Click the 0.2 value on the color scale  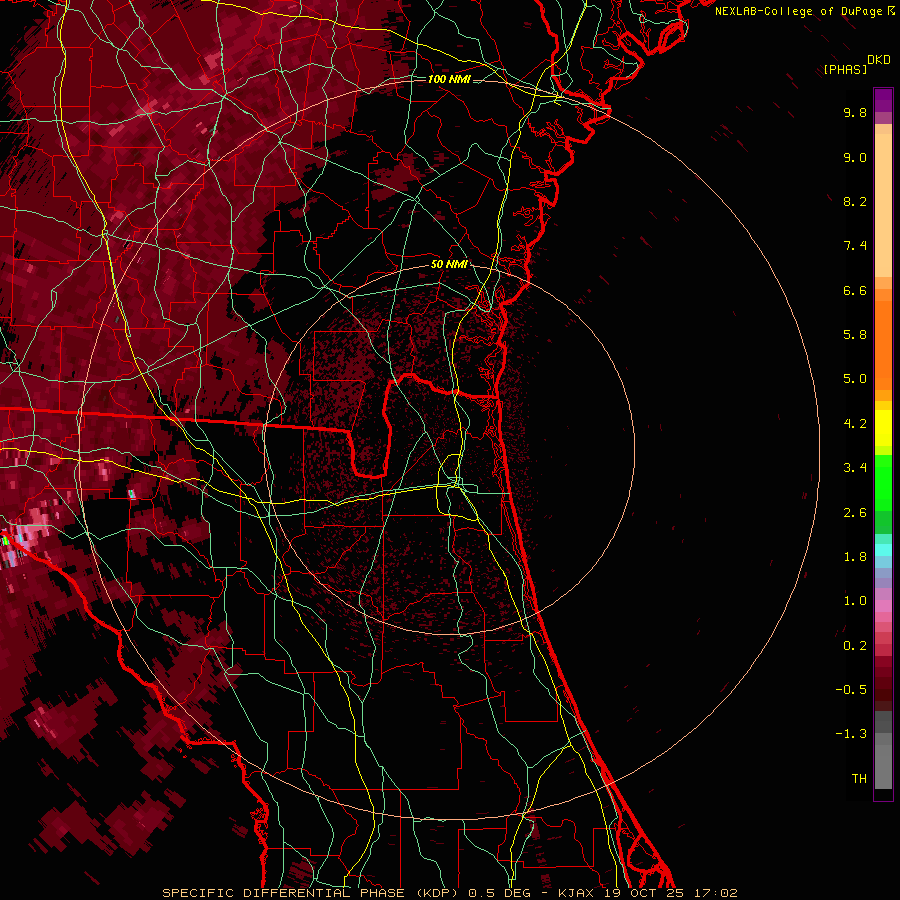855,646
